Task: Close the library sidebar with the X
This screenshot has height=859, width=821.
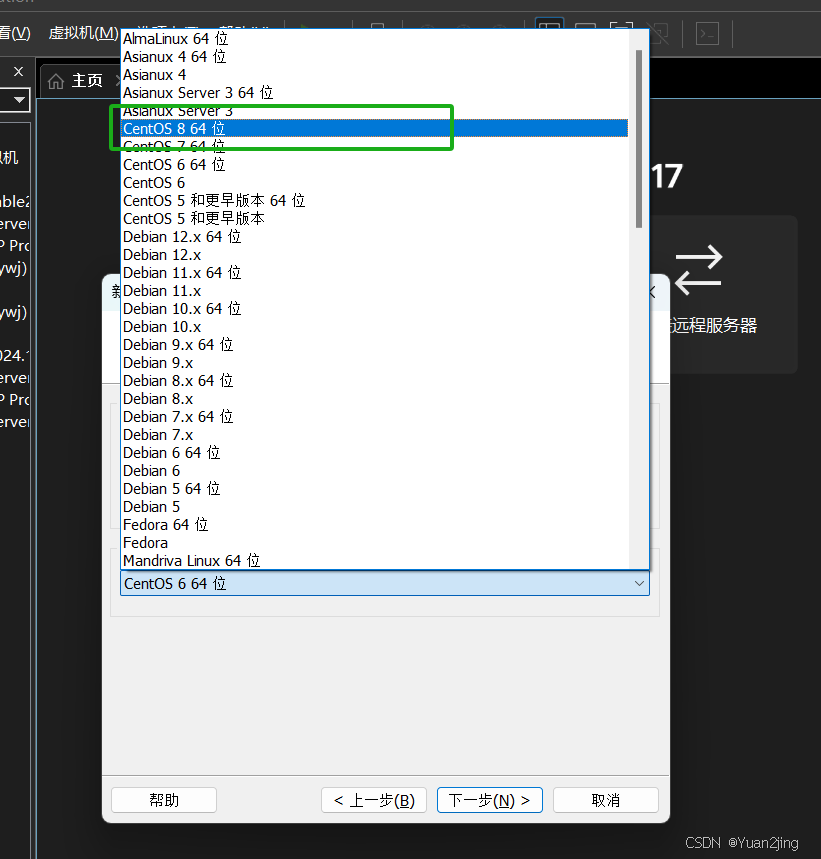Action: click(x=19, y=72)
